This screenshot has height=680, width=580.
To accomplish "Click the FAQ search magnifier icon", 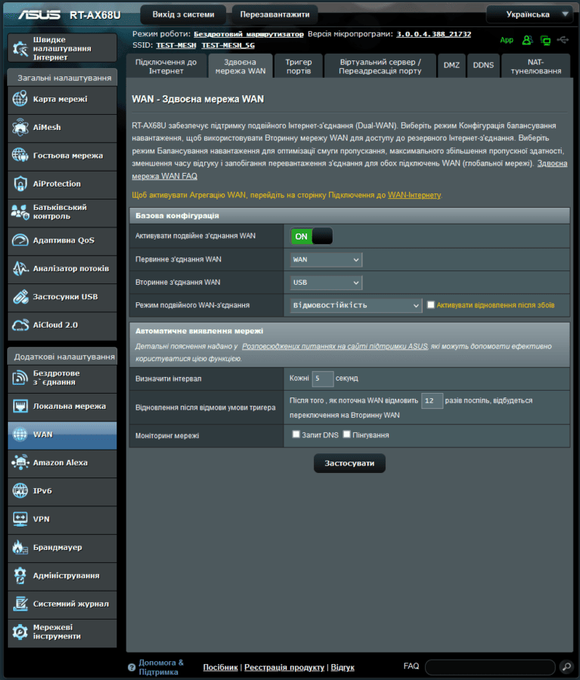I will tap(566, 667).
